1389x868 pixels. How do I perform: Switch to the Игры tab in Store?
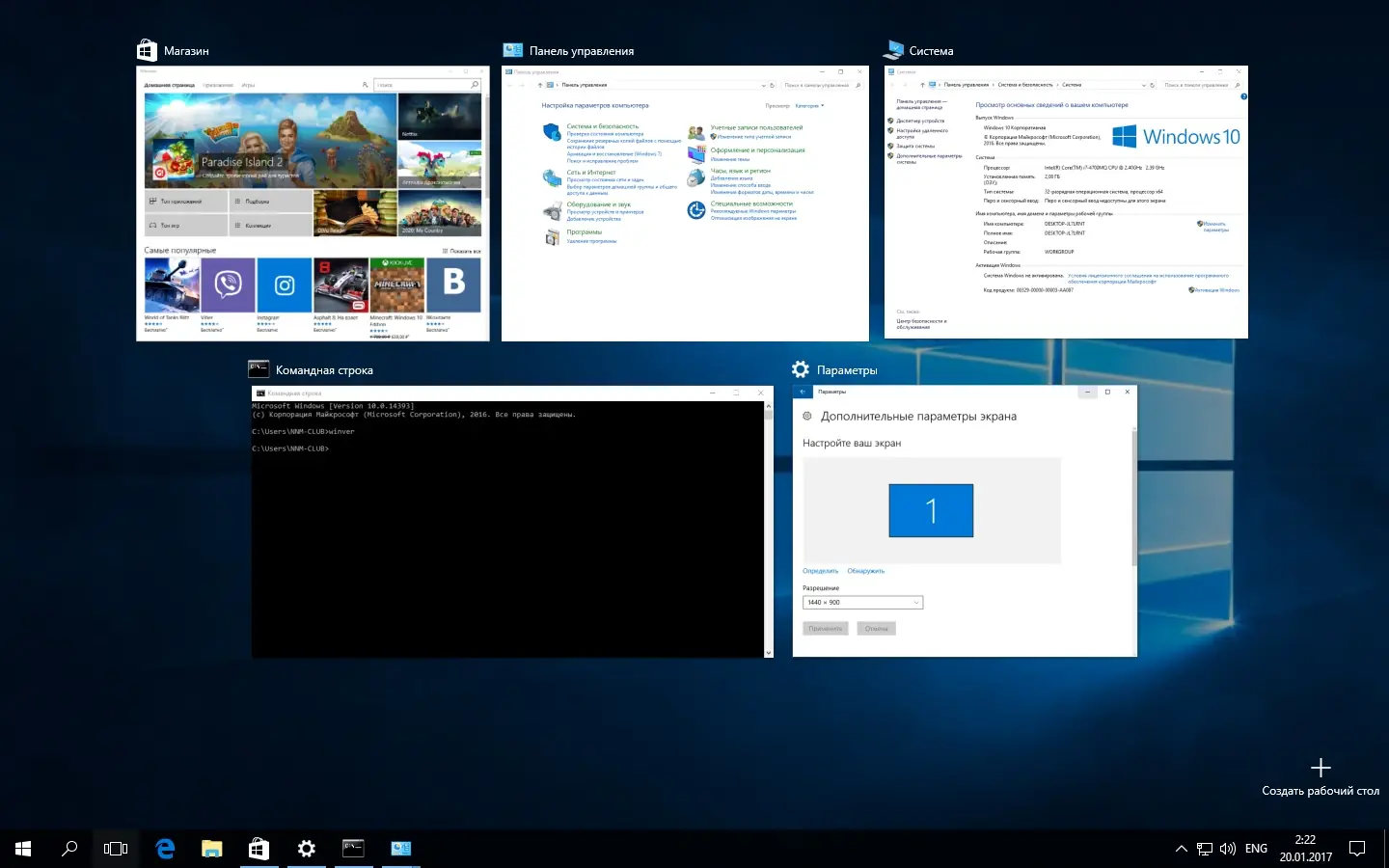[248, 85]
